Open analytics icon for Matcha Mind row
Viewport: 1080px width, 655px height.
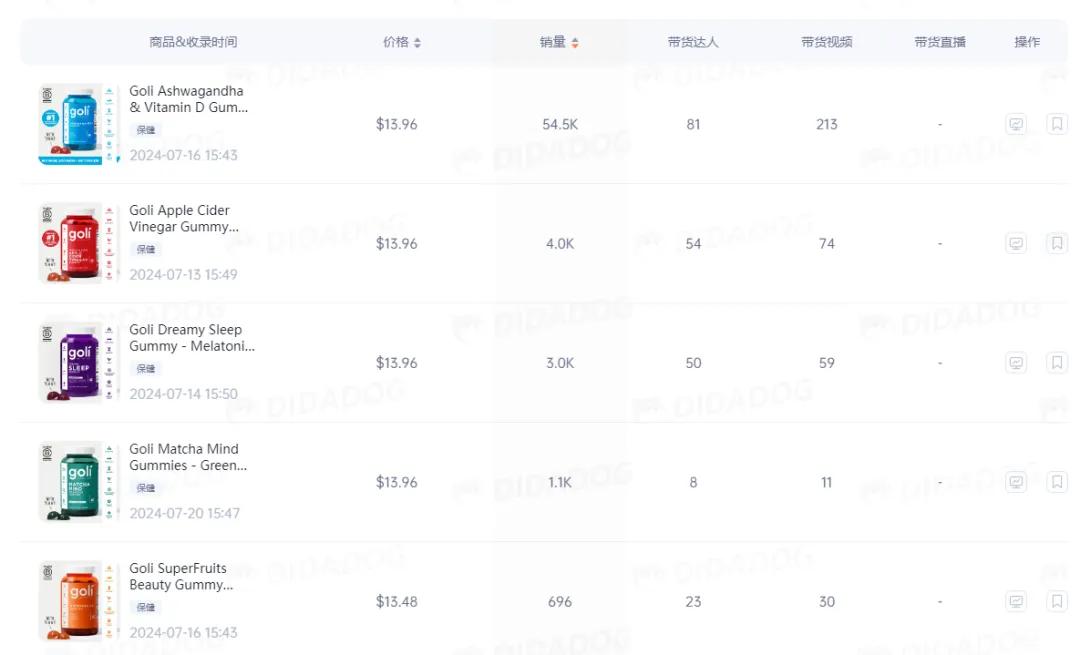(1016, 482)
